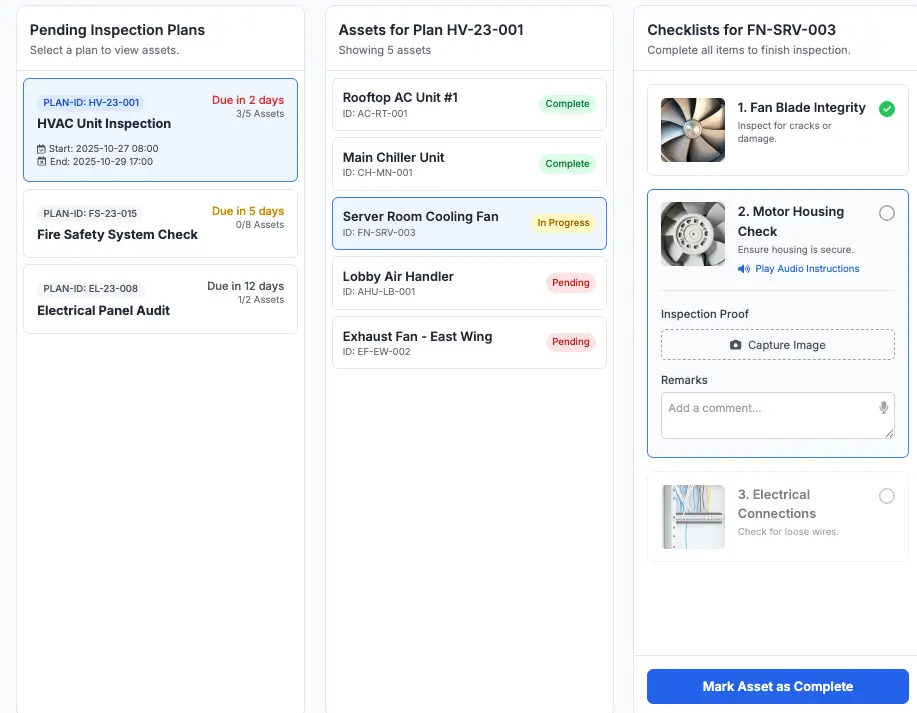Toggle the Motor Housing Check radio circle

click(x=886, y=213)
